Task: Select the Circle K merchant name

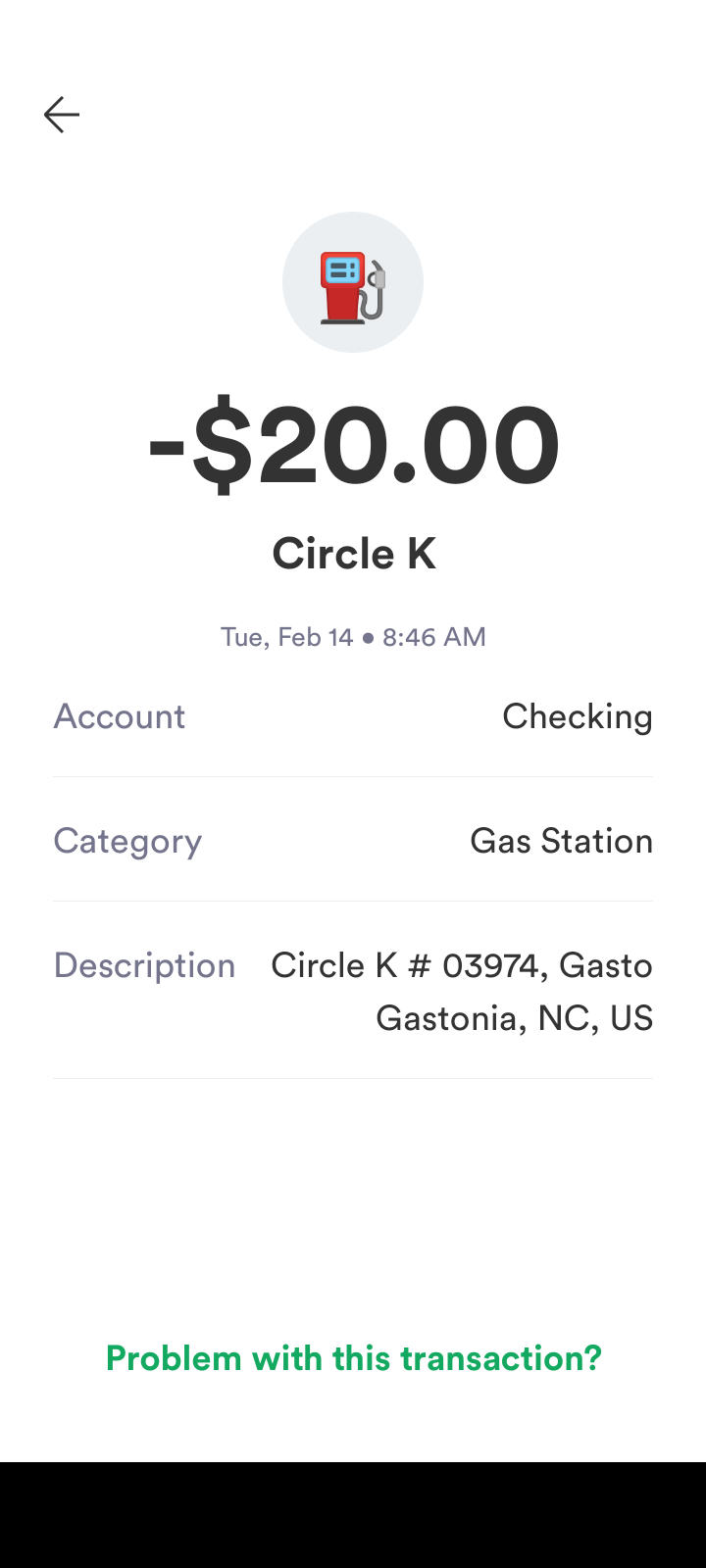Action: coord(353,554)
